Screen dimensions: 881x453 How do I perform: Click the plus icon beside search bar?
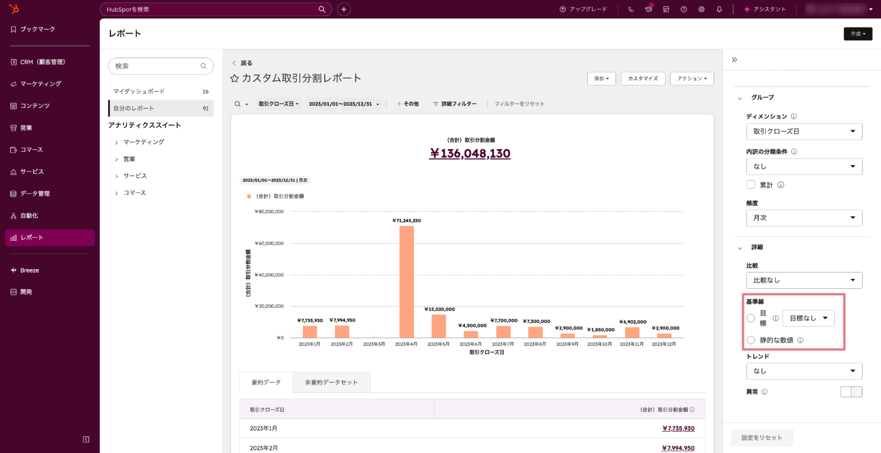tap(343, 9)
